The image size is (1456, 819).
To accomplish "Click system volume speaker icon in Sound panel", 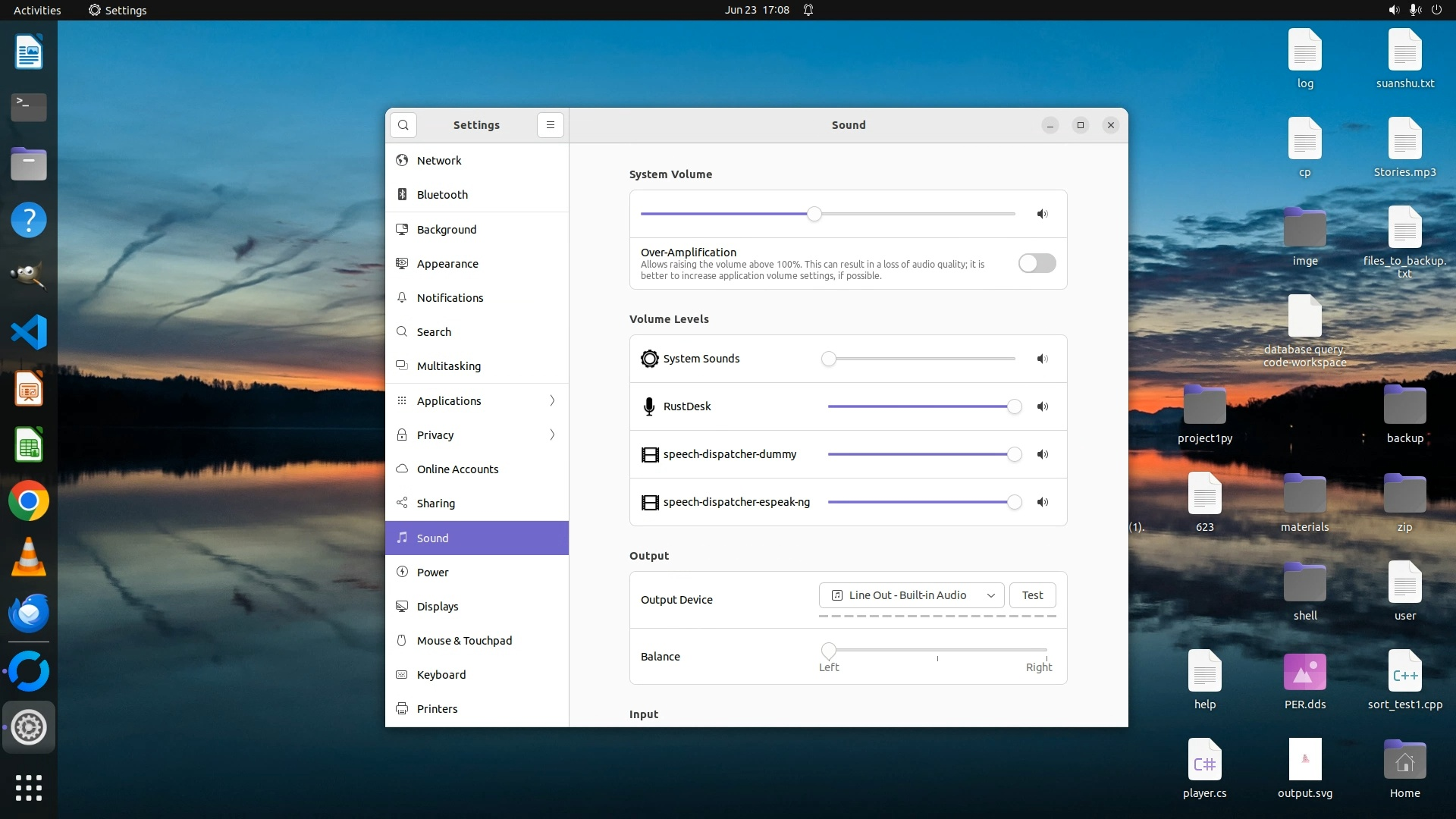I will coord(1043,214).
